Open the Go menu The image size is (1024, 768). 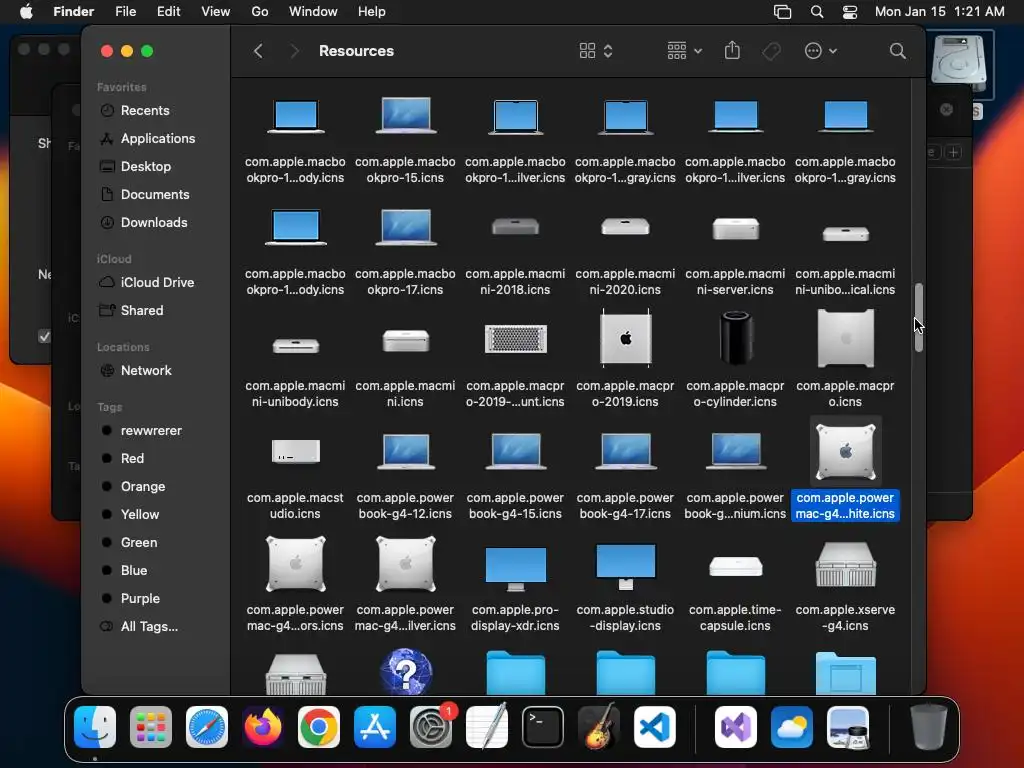point(260,12)
